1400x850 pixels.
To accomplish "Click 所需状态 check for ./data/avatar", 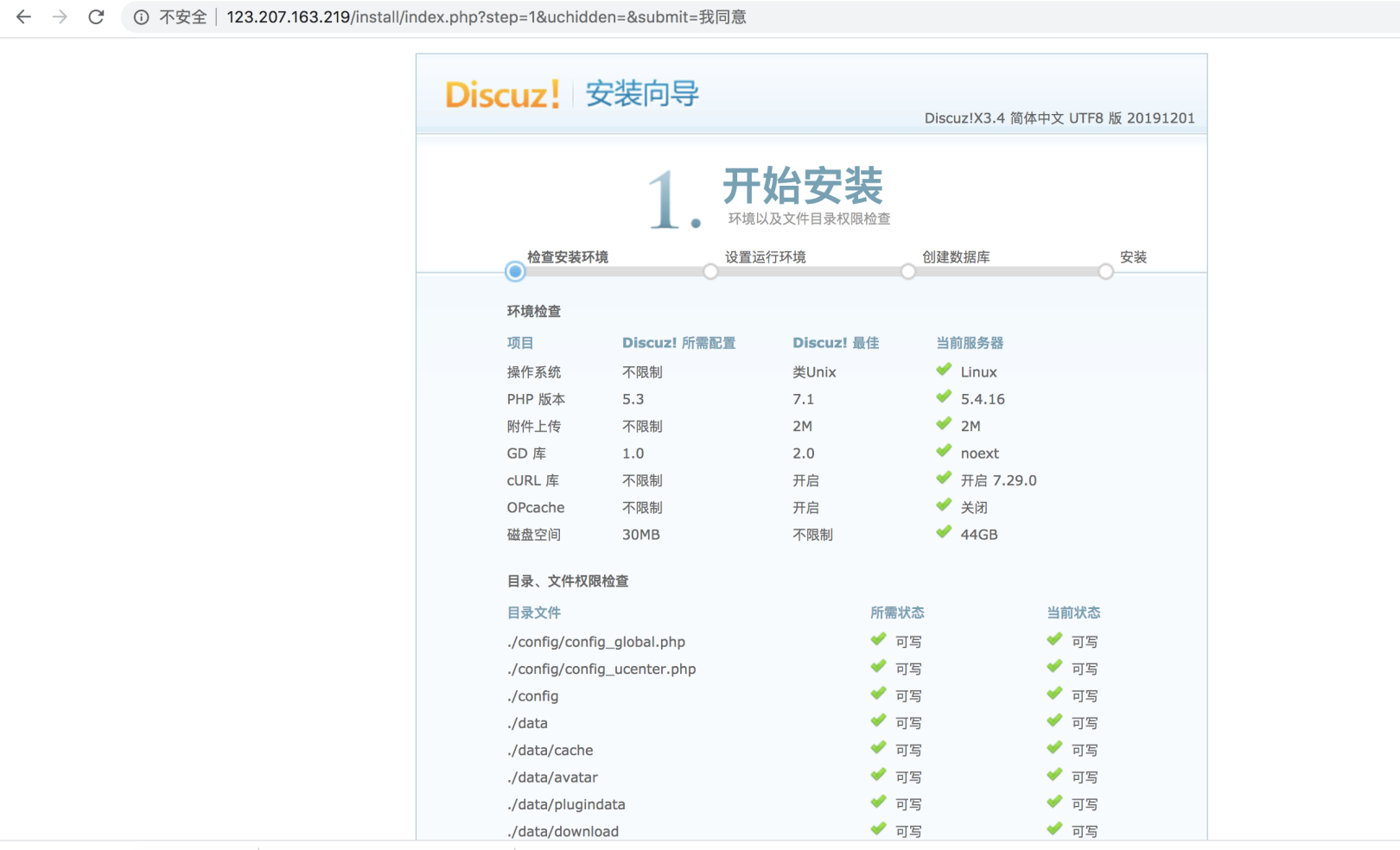I will (x=878, y=775).
